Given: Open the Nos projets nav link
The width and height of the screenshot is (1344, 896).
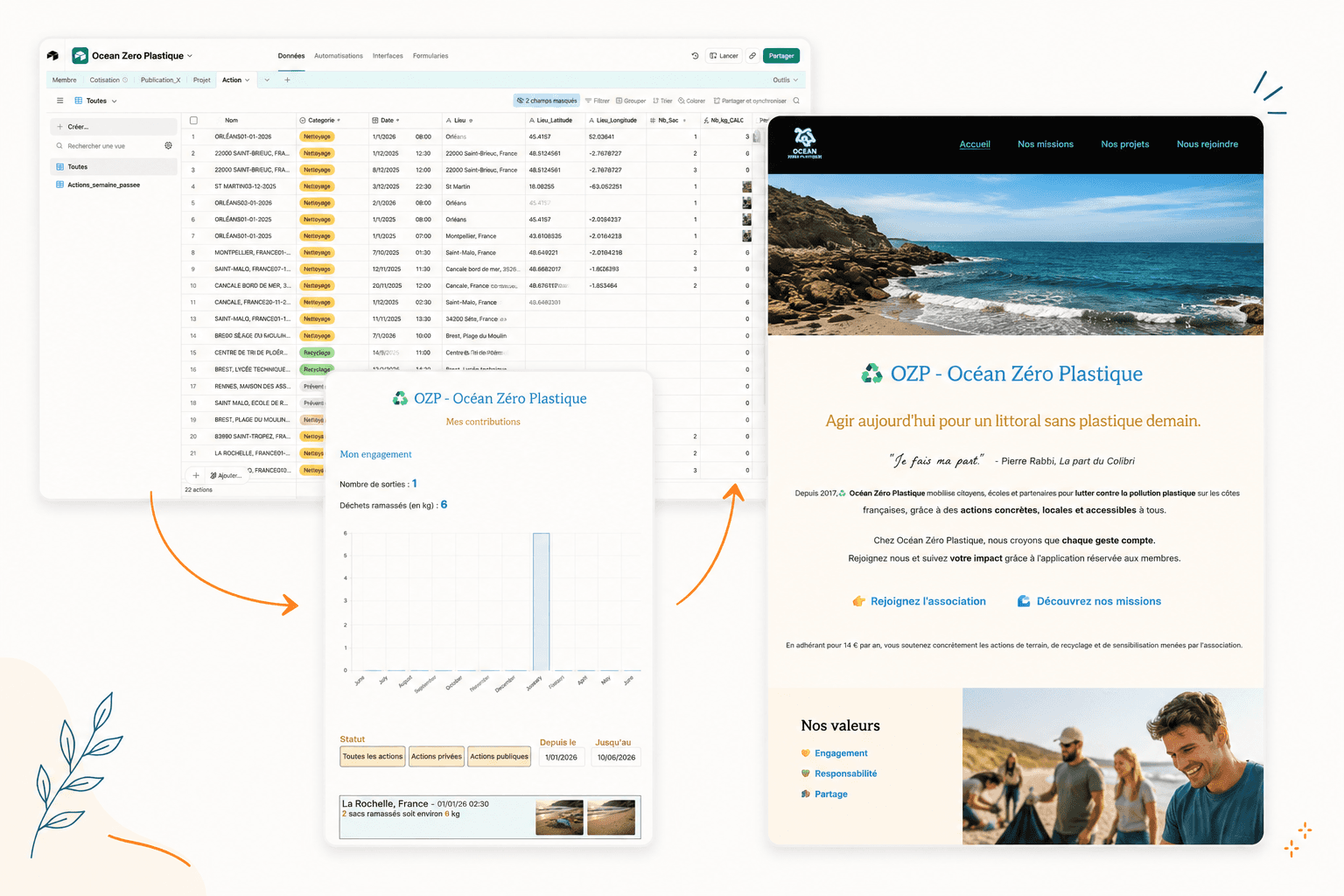Looking at the screenshot, I should point(1125,144).
